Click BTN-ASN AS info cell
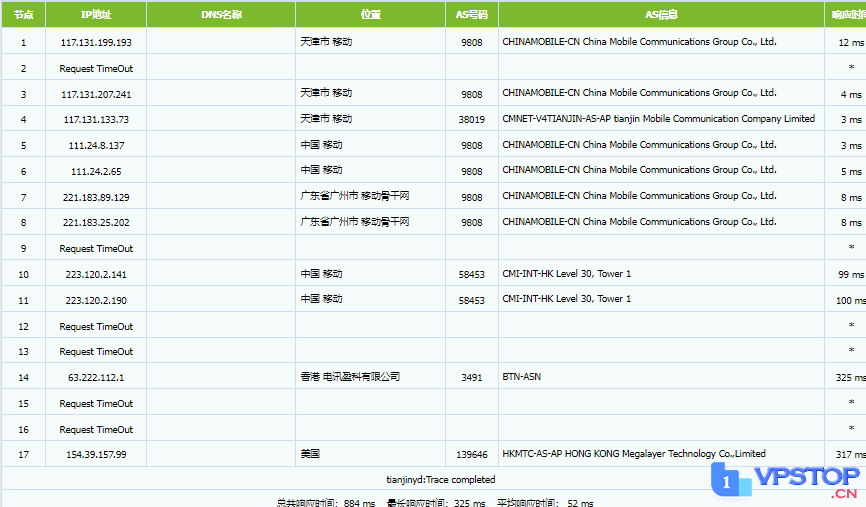 (661, 377)
